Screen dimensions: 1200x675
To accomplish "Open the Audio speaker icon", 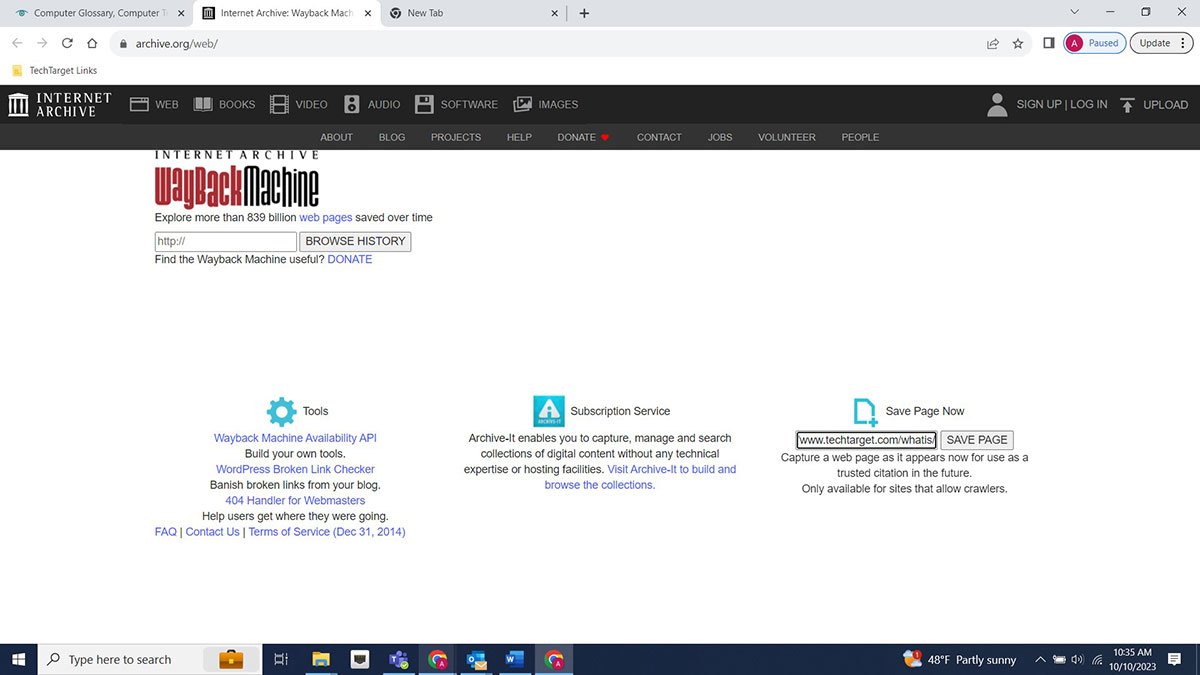I will click(x=351, y=104).
